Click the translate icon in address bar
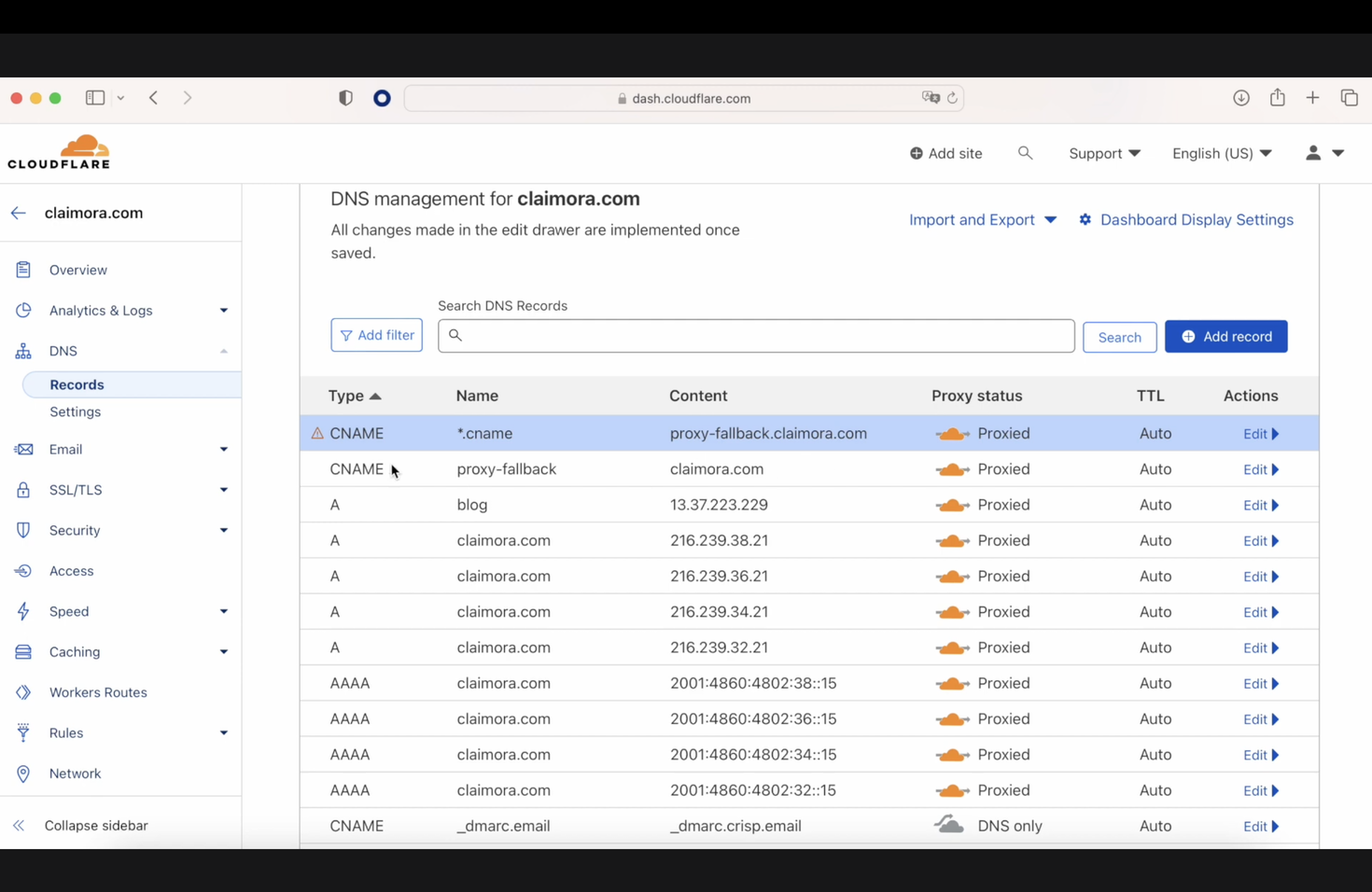The height and width of the screenshot is (892, 1372). pos(931,98)
